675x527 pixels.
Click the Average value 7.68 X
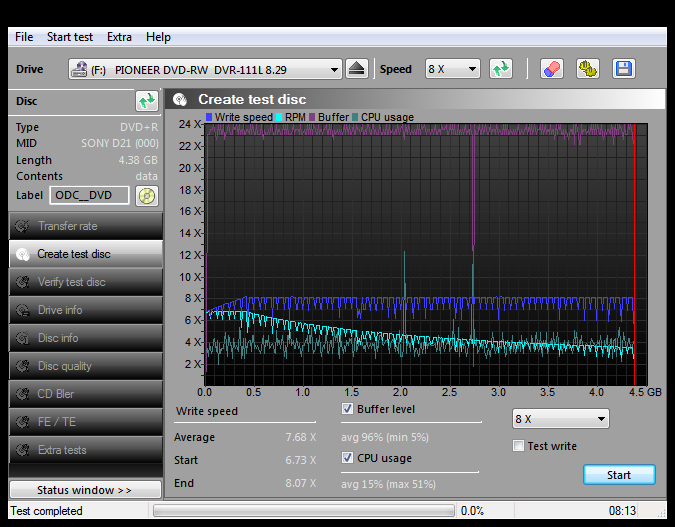click(300, 437)
